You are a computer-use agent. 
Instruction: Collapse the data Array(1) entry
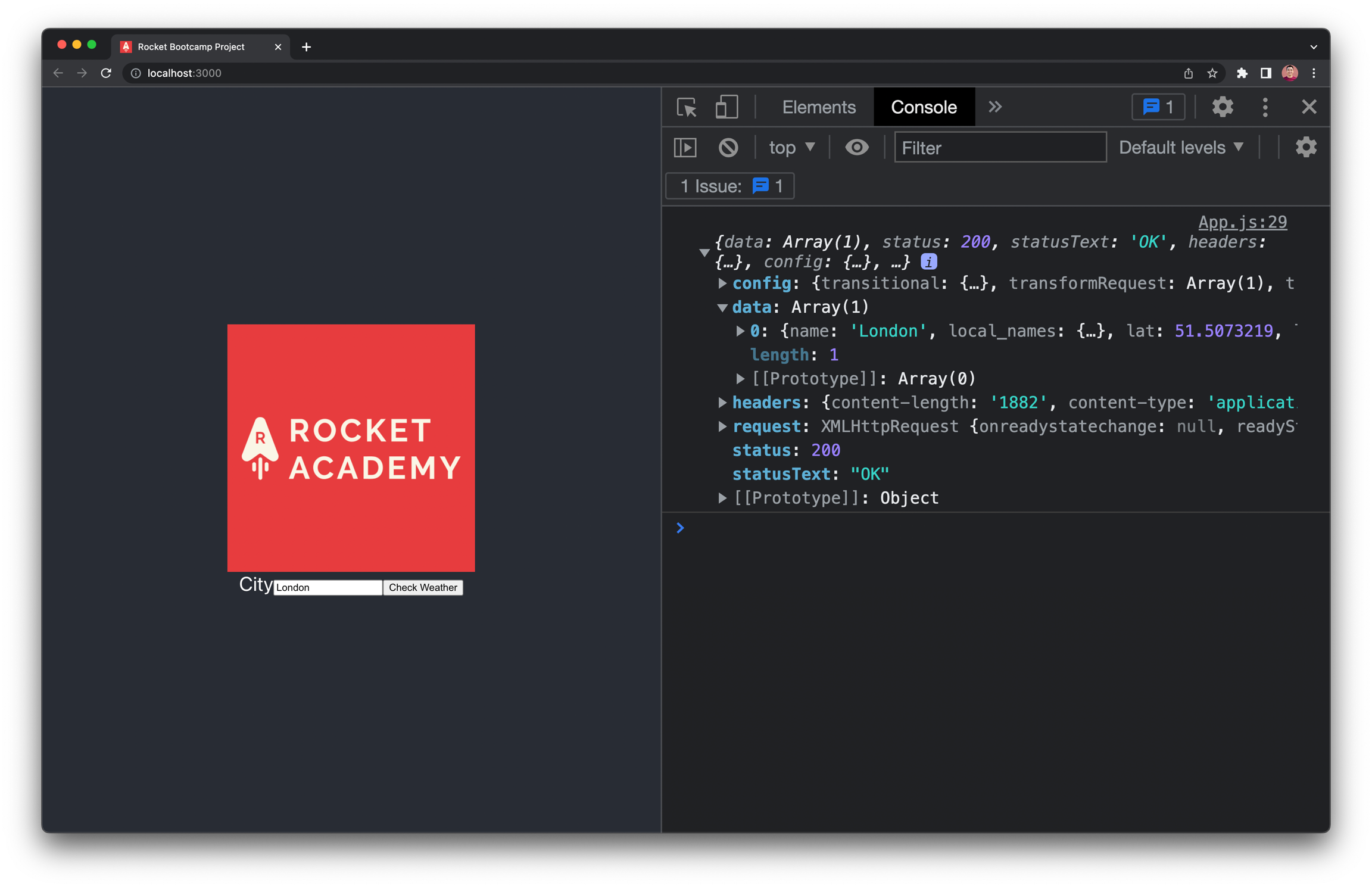click(x=722, y=307)
